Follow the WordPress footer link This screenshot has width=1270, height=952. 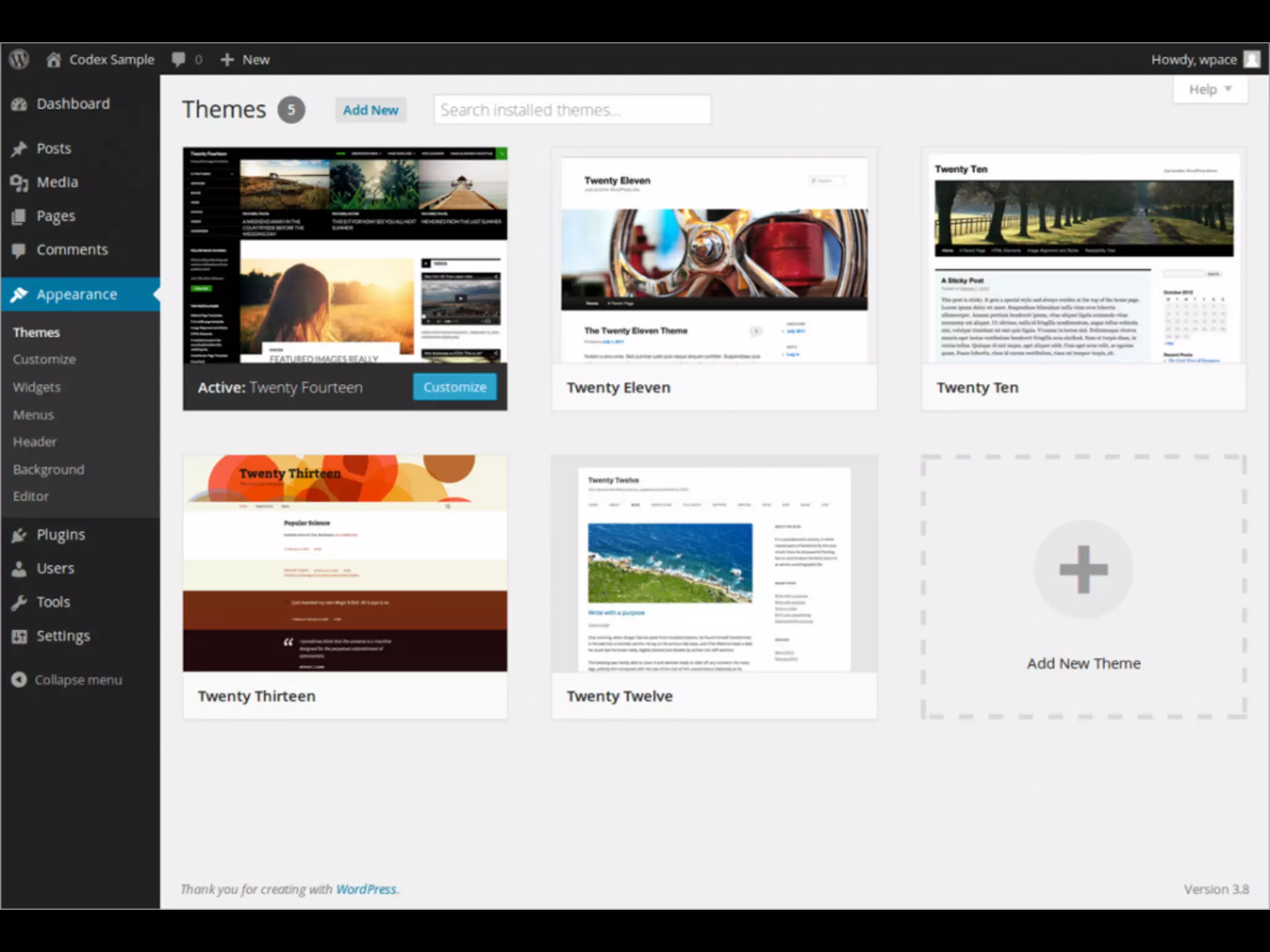coord(366,889)
